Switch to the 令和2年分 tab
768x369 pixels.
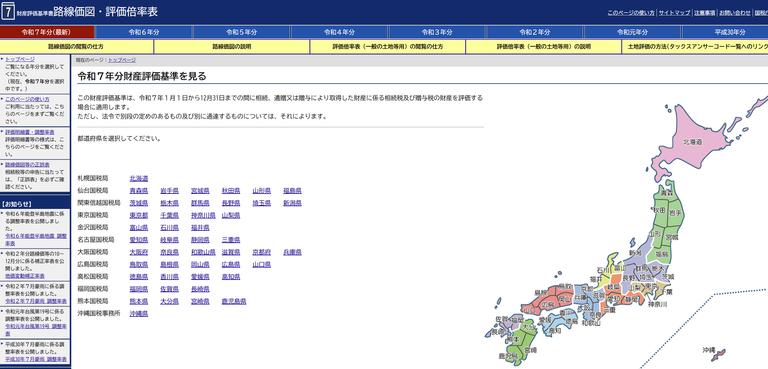[x=535, y=32]
